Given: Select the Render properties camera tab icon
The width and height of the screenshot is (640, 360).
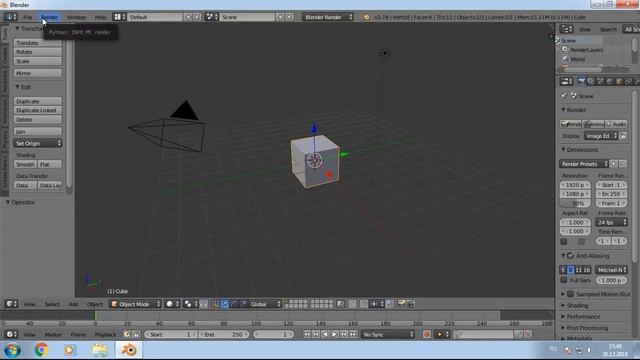Looking at the screenshot, I should 581,82.
